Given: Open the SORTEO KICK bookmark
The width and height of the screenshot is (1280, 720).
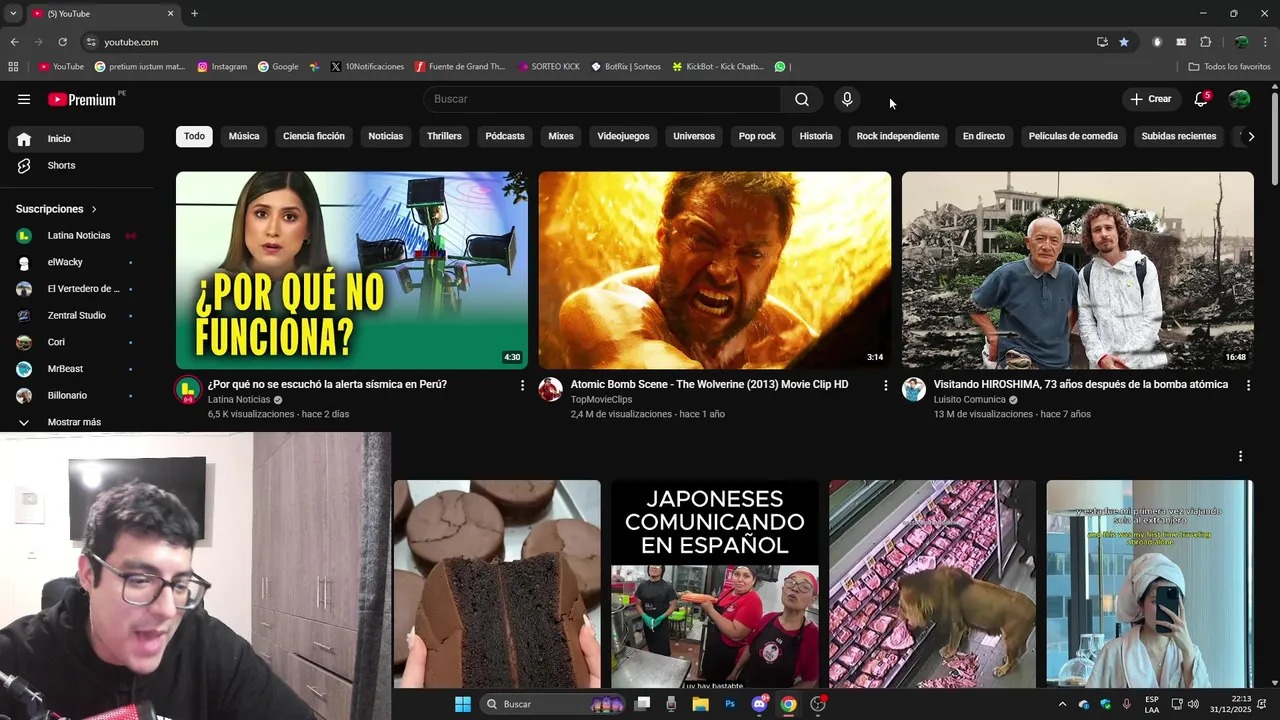Looking at the screenshot, I should pyautogui.click(x=549, y=67).
